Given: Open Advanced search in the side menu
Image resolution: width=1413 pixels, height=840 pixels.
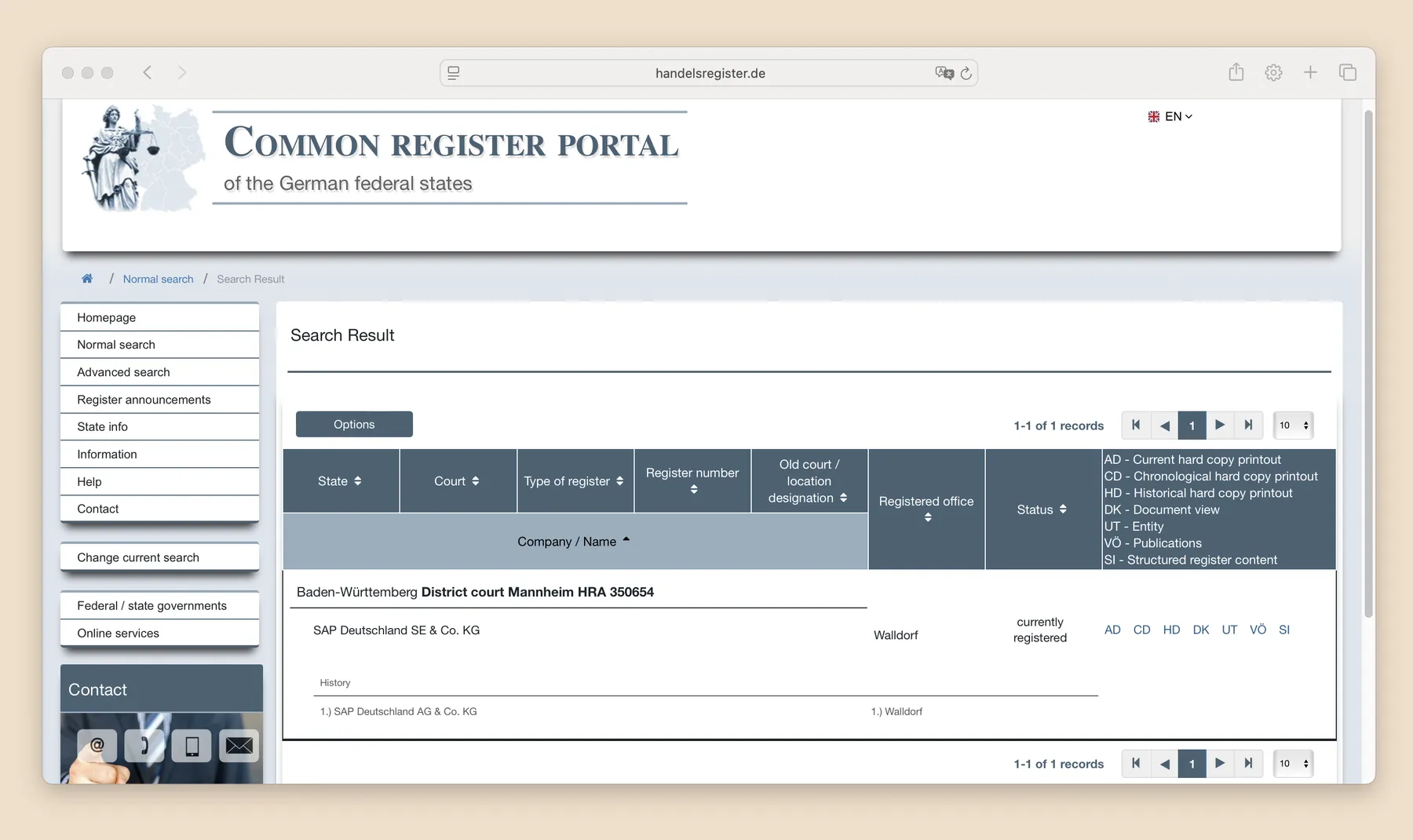Looking at the screenshot, I should point(159,372).
